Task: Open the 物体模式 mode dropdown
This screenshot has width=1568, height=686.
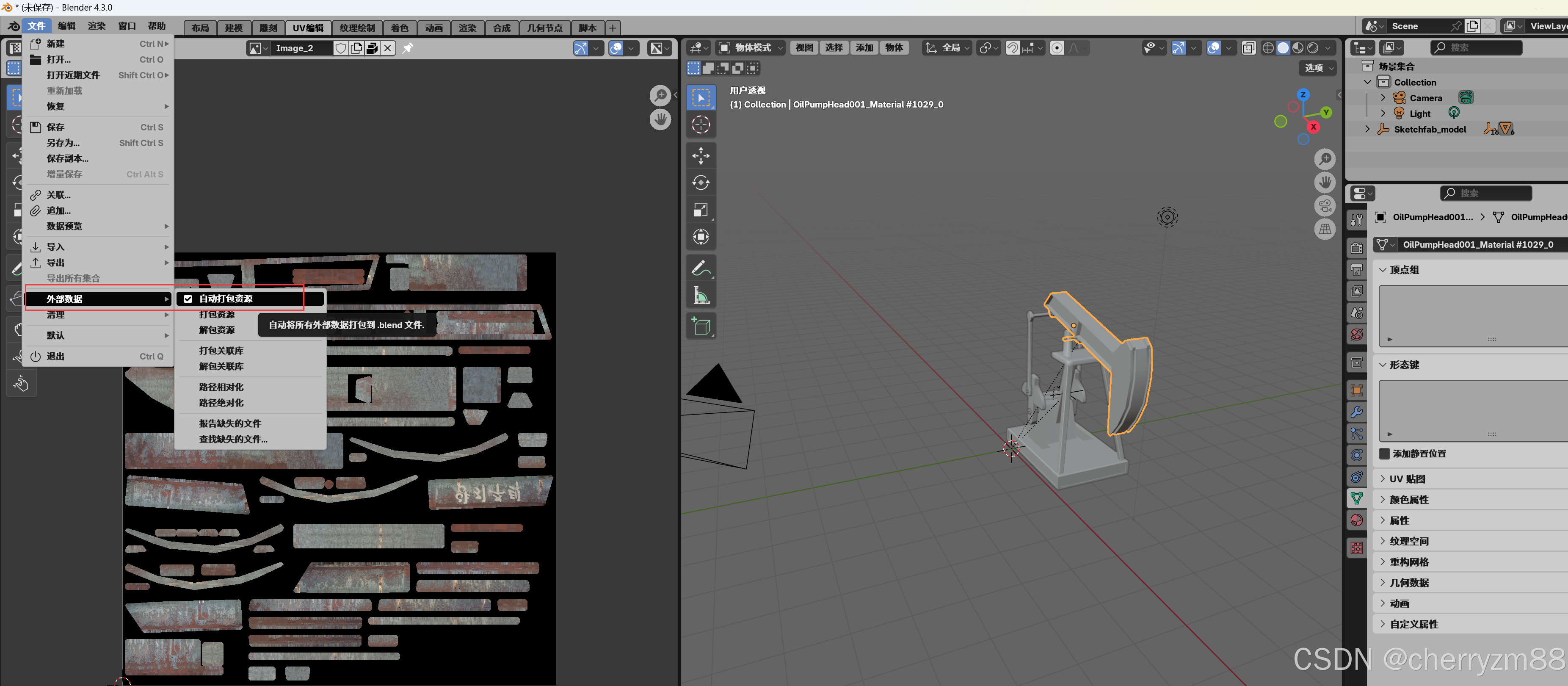Action: click(749, 47)
